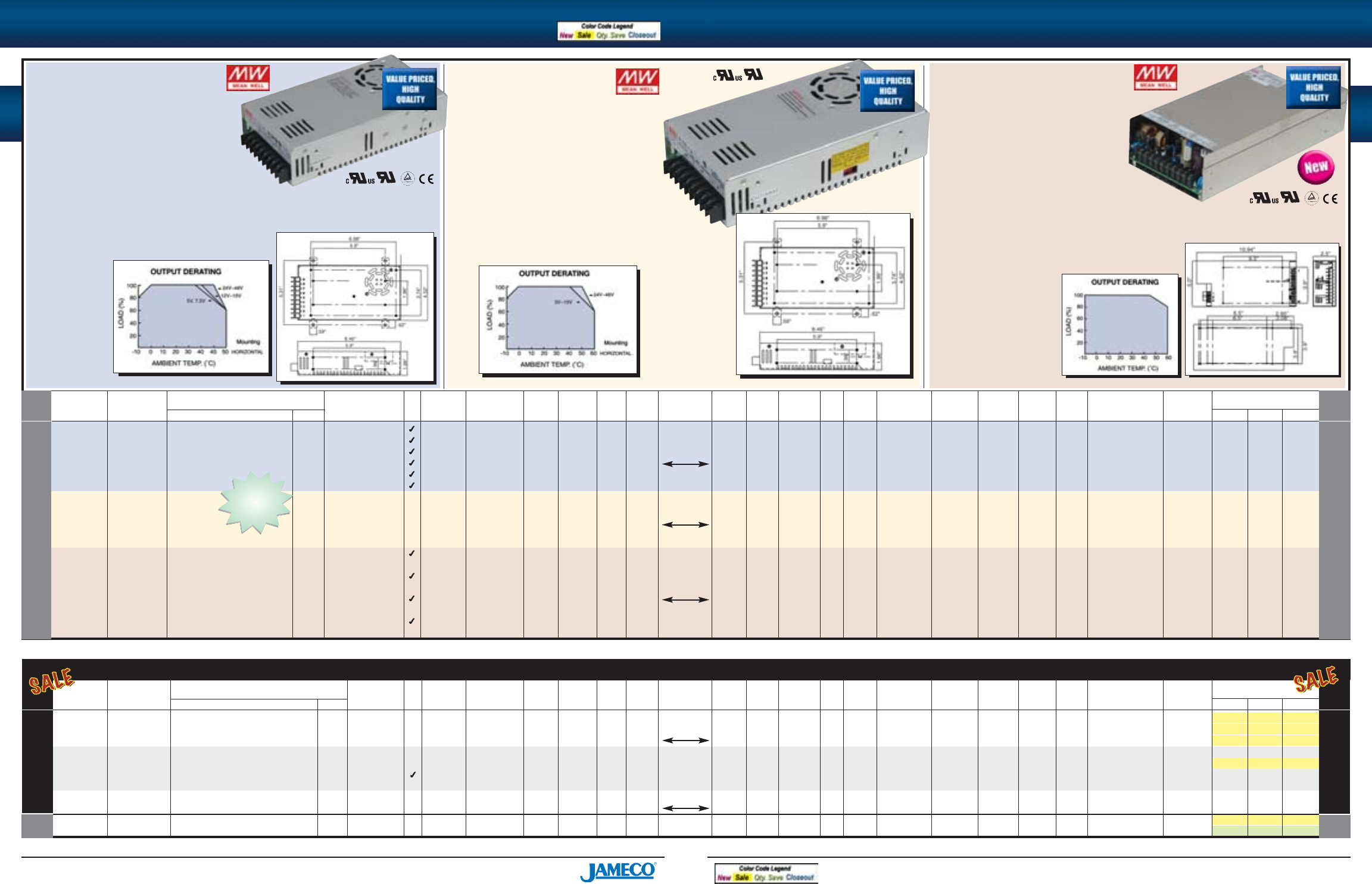Click yellow 'Sale' in the top Color Code Legend

584,35
